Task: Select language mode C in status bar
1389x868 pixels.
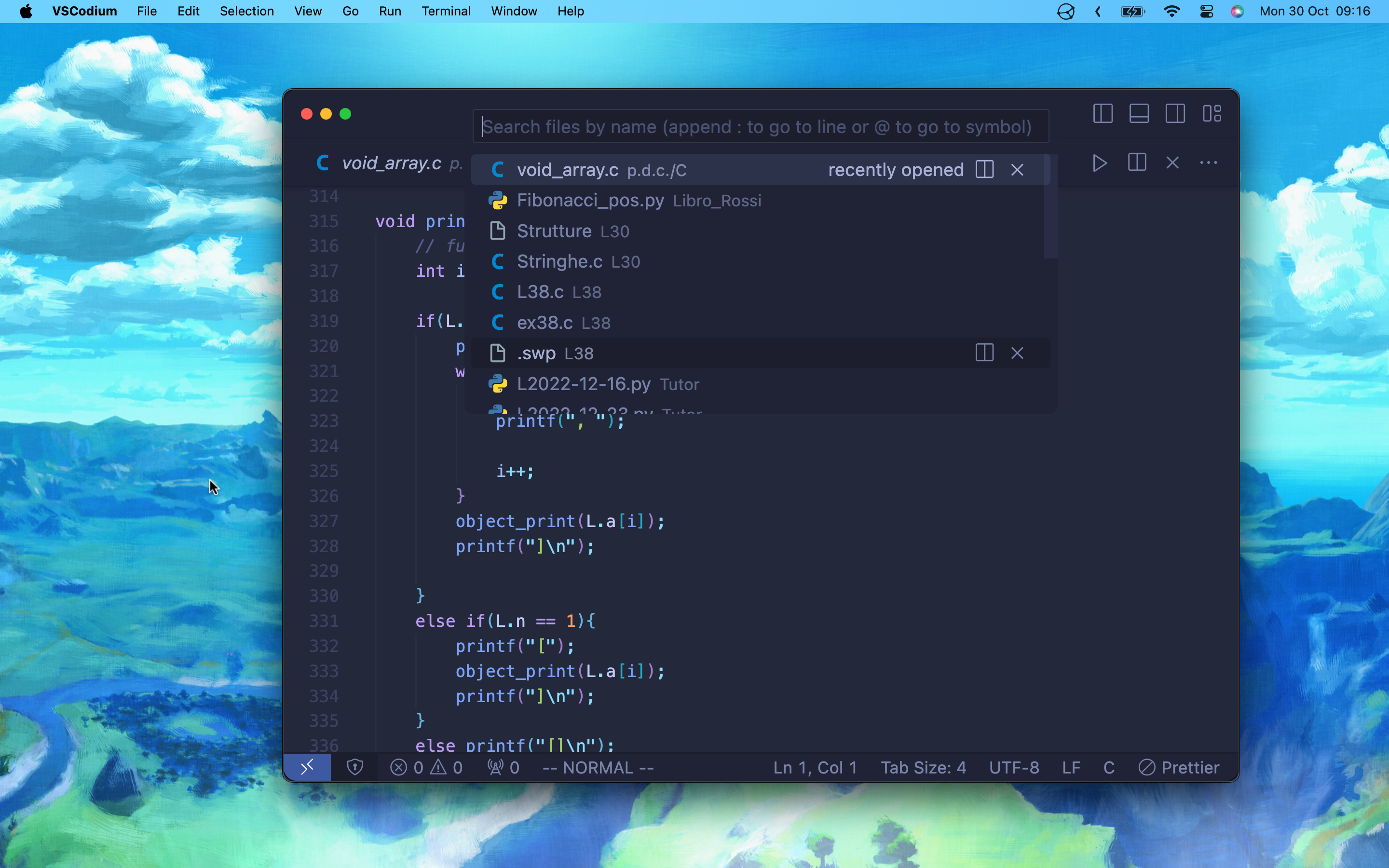Action: tap(1109, 767)
